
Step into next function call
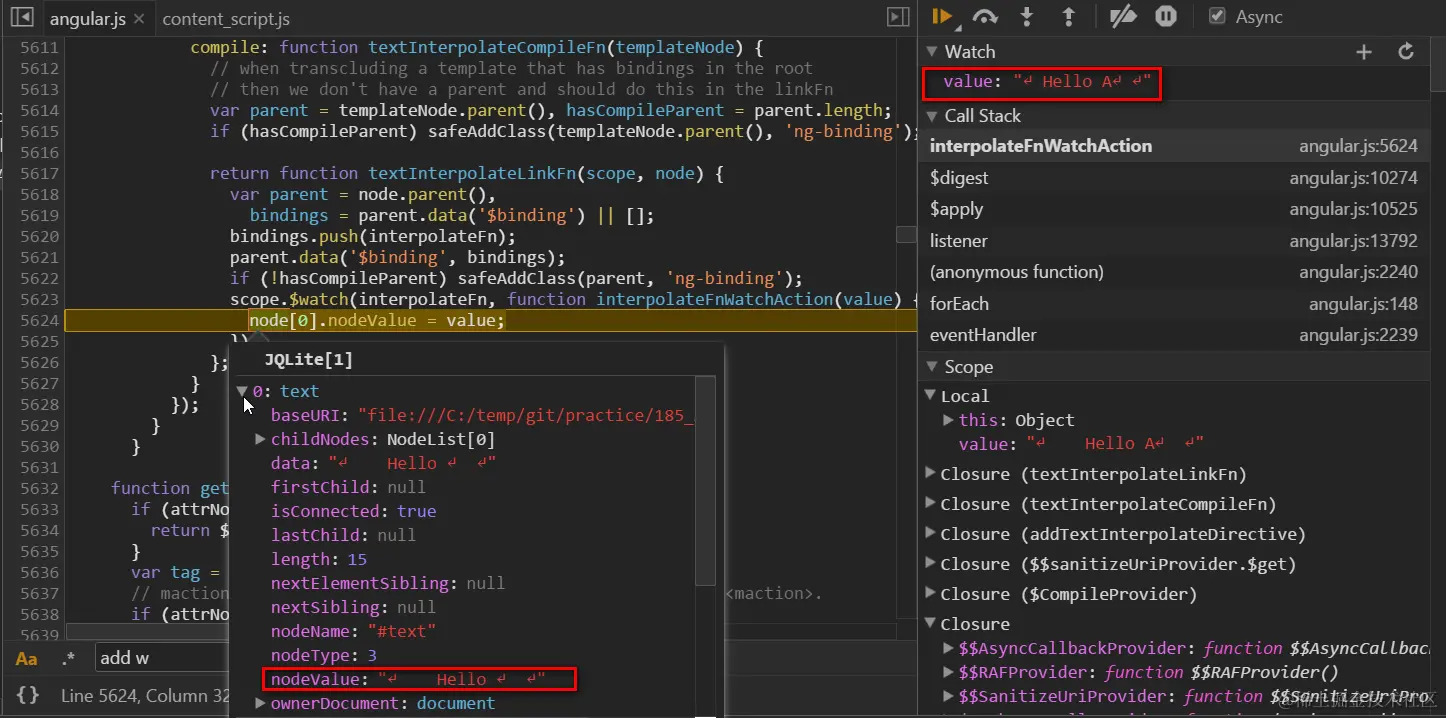point(1026,16)
